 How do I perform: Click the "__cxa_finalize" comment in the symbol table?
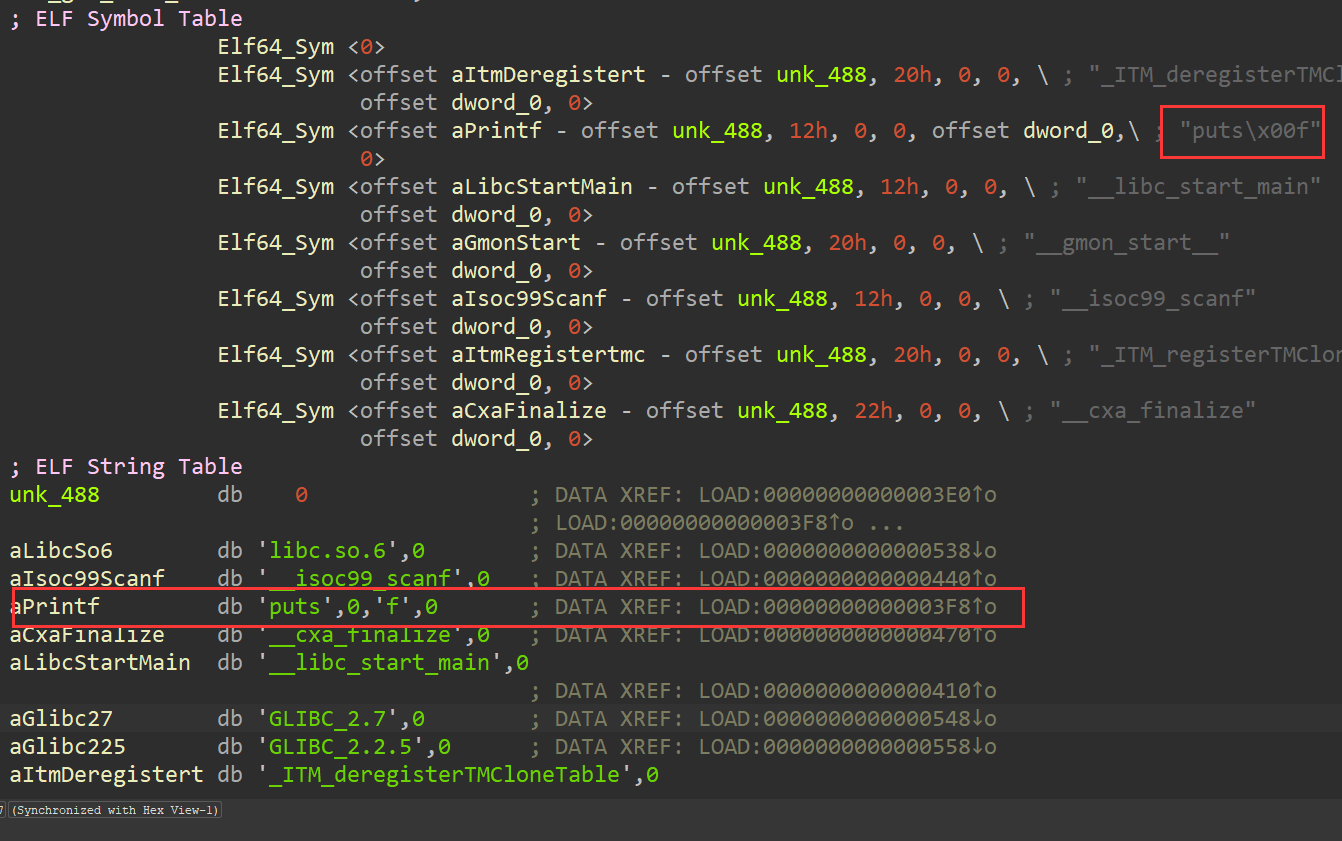(1153, 411)
